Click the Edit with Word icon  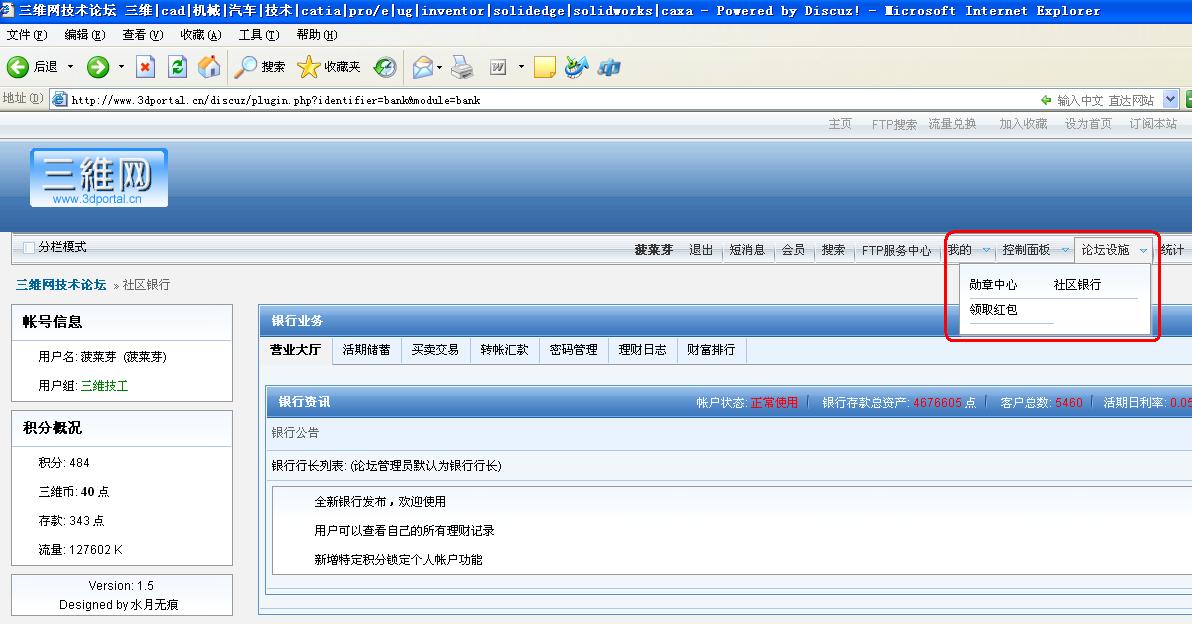coord(498,67)
